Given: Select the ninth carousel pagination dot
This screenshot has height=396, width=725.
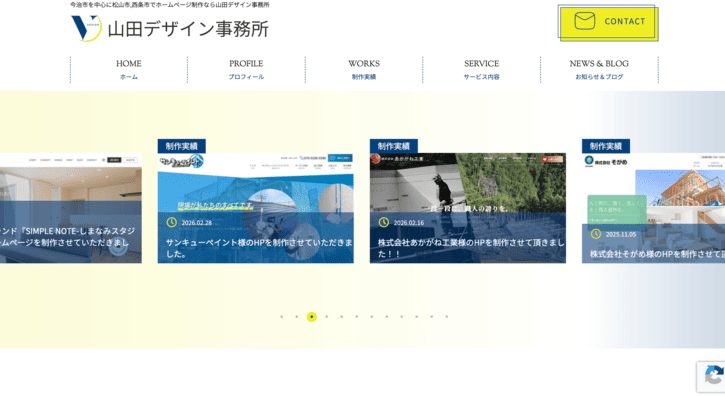Looking at the screenshot, I should coord(402,317).
